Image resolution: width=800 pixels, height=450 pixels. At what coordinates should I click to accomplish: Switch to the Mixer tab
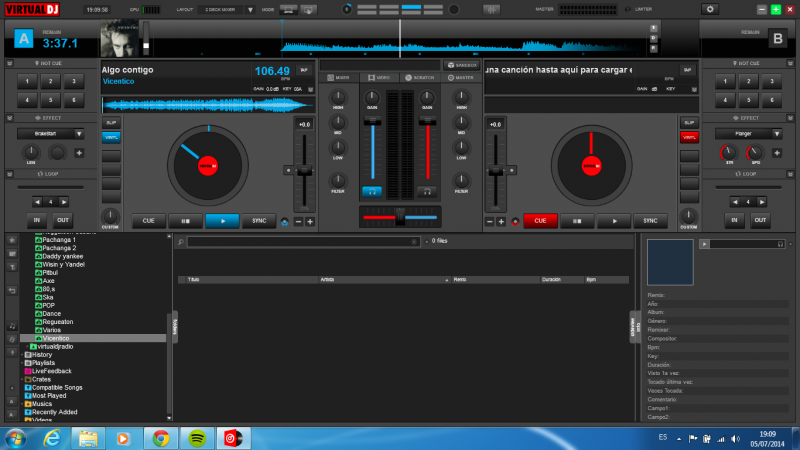(x=339, y=78)
